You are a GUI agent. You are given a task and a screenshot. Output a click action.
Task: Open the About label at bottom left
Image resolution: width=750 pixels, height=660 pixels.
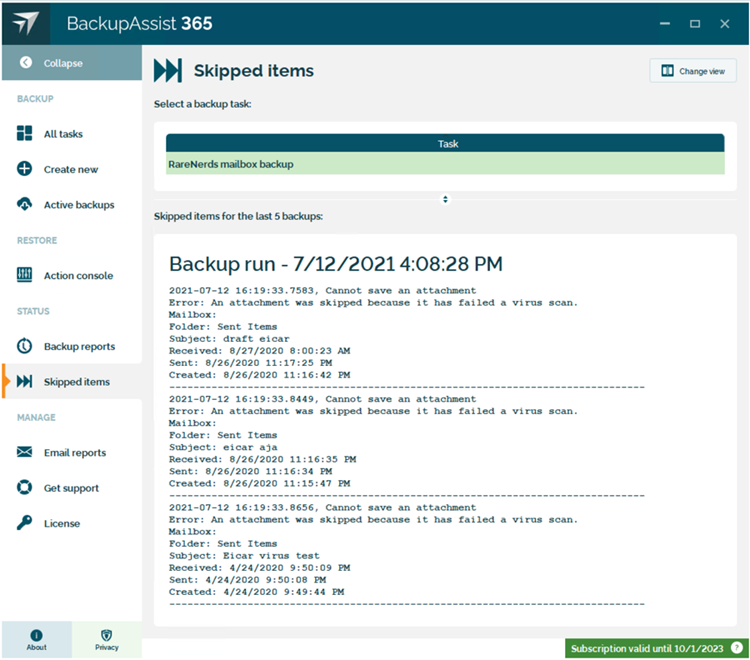pyautogui.click(x=36, y=647)
